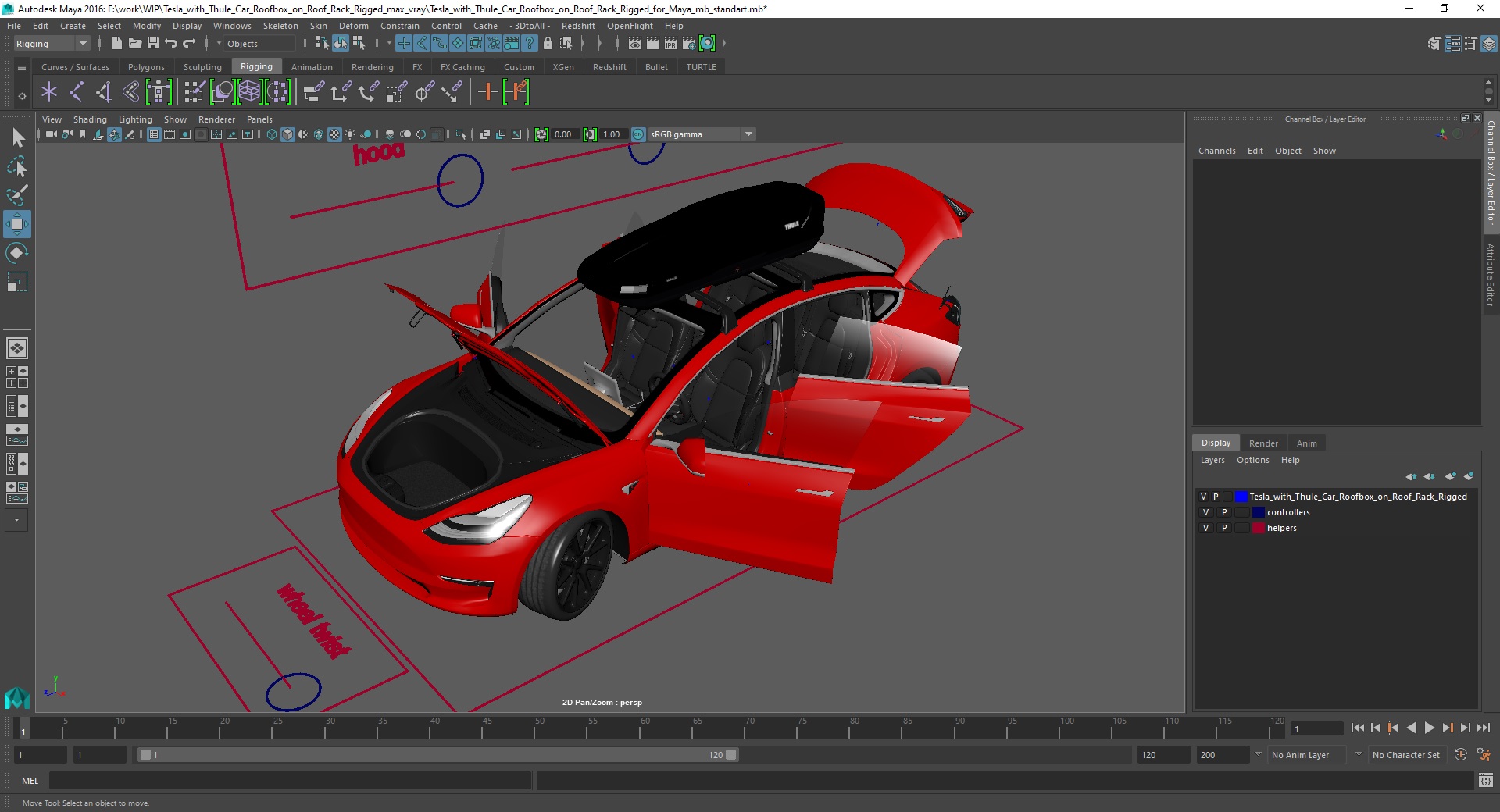Image resolution: width=1500 pixels, height=812 pixels.
Task: Click the Set Key orange shelf icon
Action: pos(487,92)
